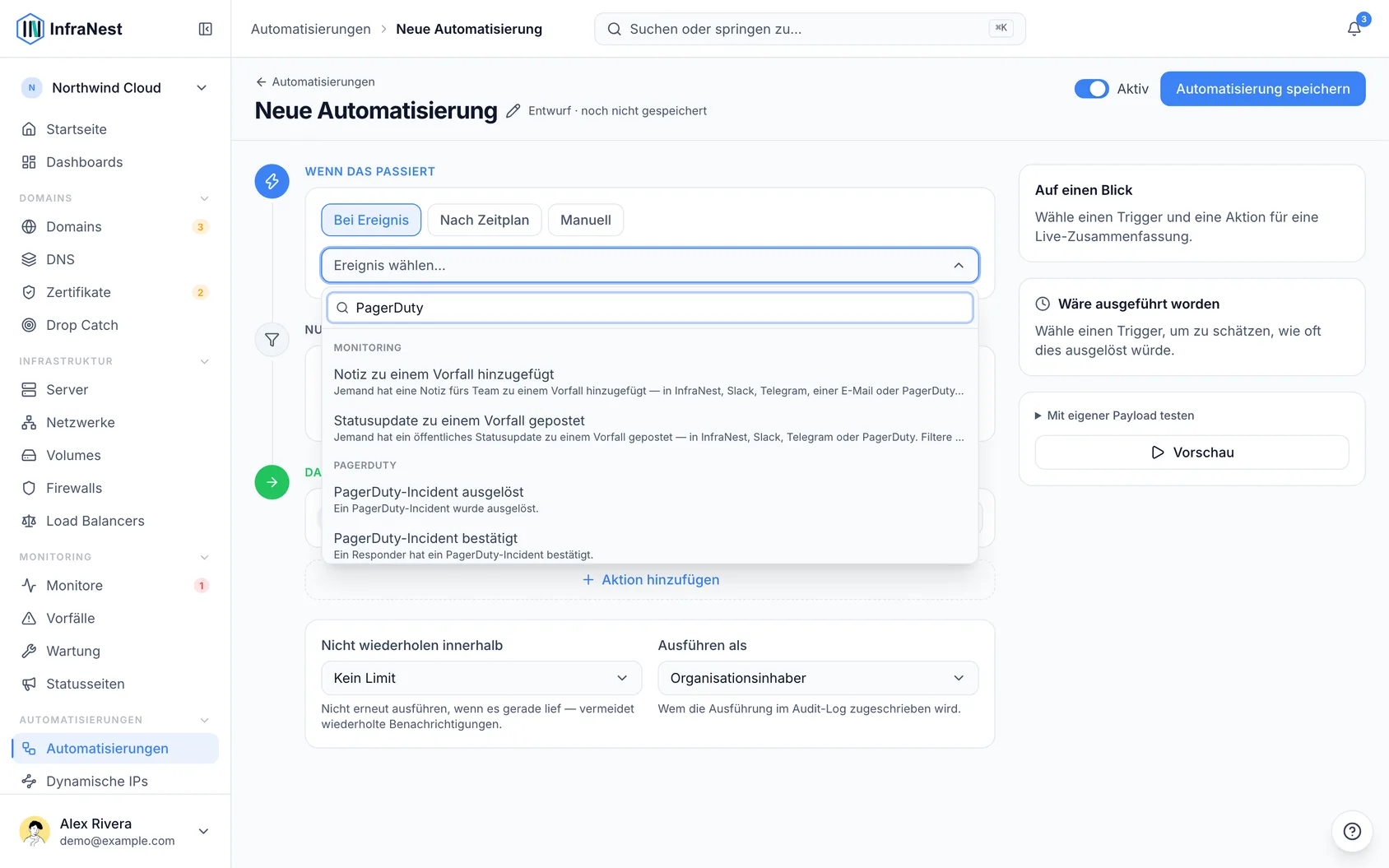Open the Alex Rivera account menu

tap(115, 831)
